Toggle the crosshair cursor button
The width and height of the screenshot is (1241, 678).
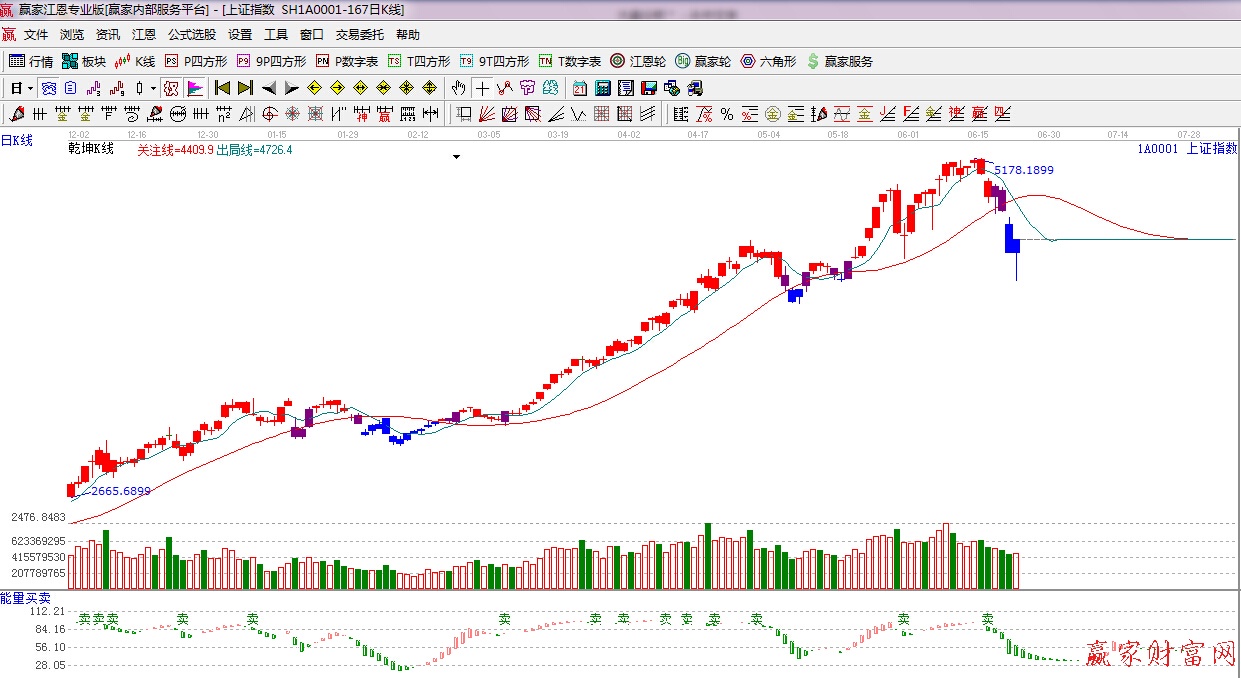click(483, 88)
